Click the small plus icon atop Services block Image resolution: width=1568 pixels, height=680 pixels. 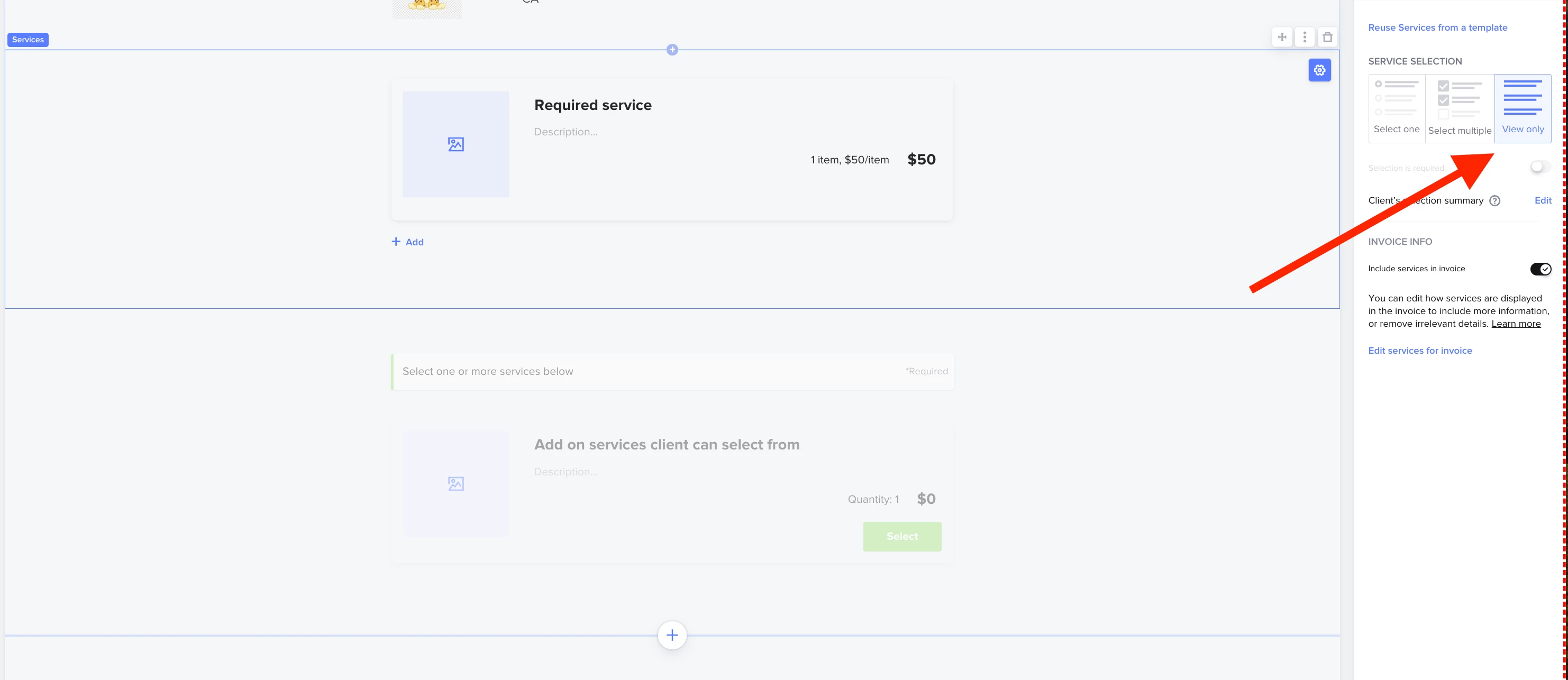pyautogui.click(x=672, y=50)
